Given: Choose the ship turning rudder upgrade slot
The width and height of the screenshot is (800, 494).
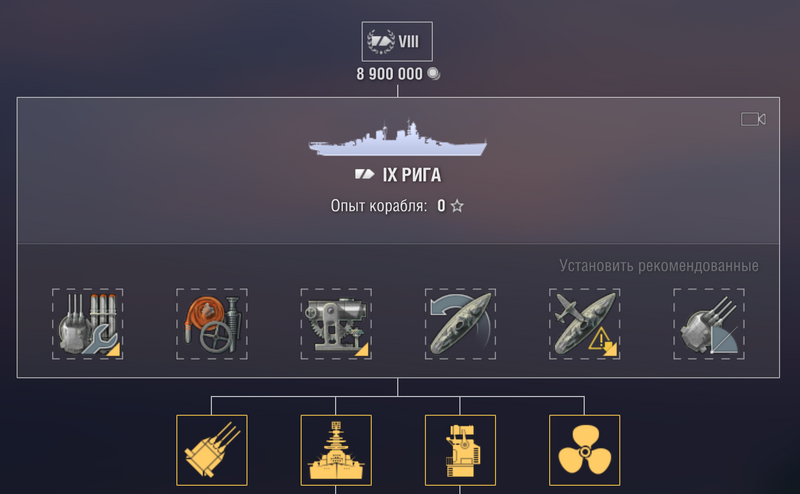Looking at the screenshot, I should tap(460, 324).
